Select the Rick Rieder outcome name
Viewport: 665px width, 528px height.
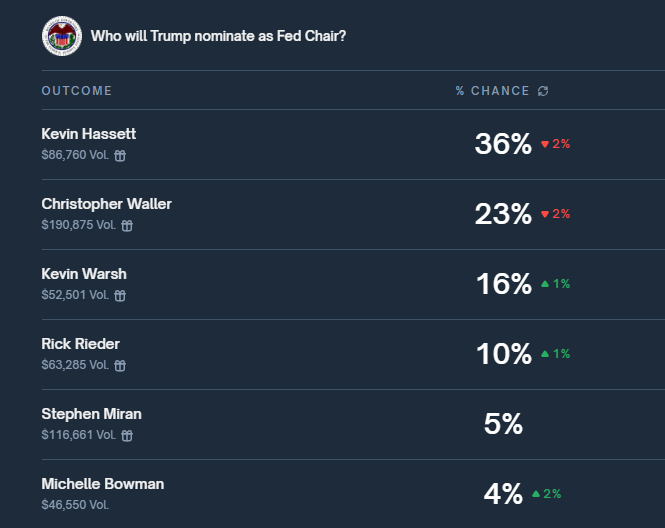tap(81, 344)
